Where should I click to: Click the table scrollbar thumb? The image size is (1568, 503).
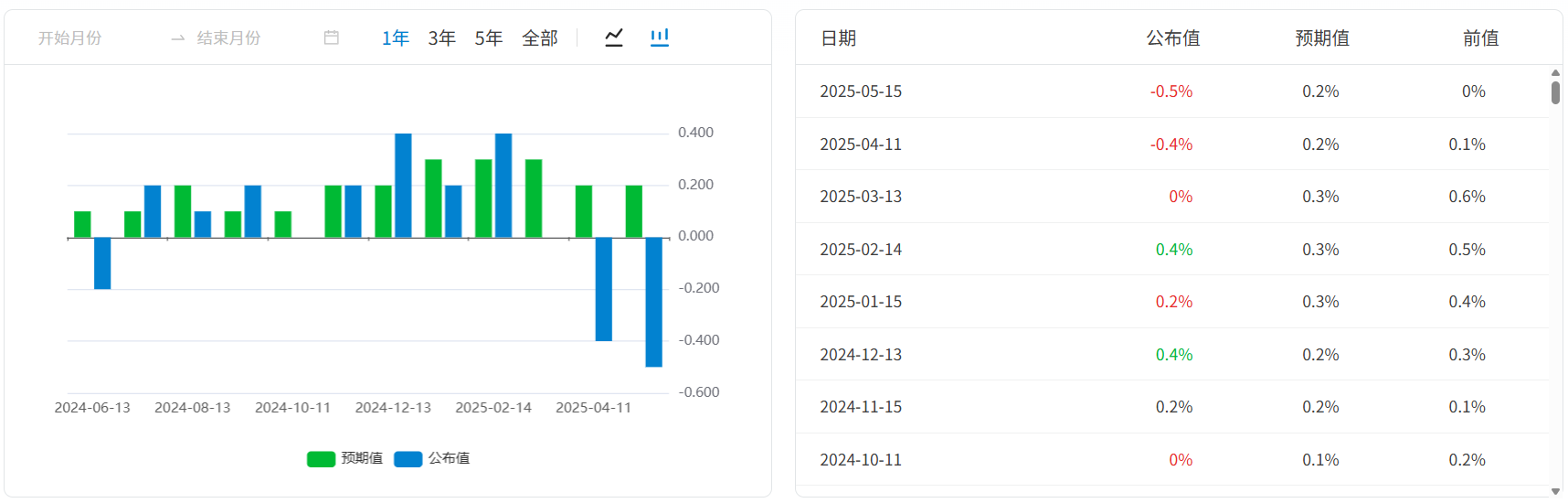coord(1555,92)
